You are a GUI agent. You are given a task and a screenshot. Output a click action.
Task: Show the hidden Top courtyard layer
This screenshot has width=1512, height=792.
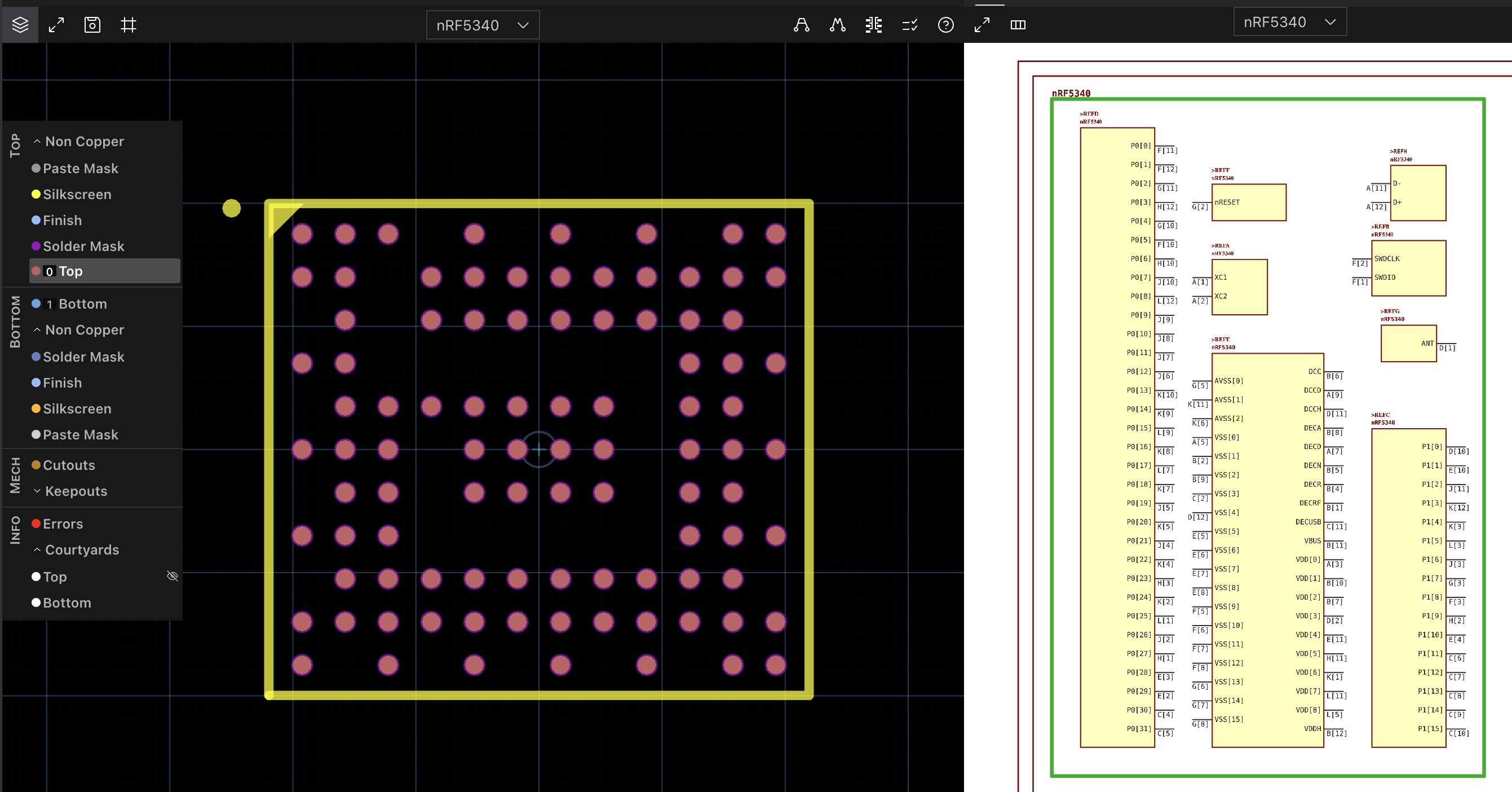click(x=172, y=577)
